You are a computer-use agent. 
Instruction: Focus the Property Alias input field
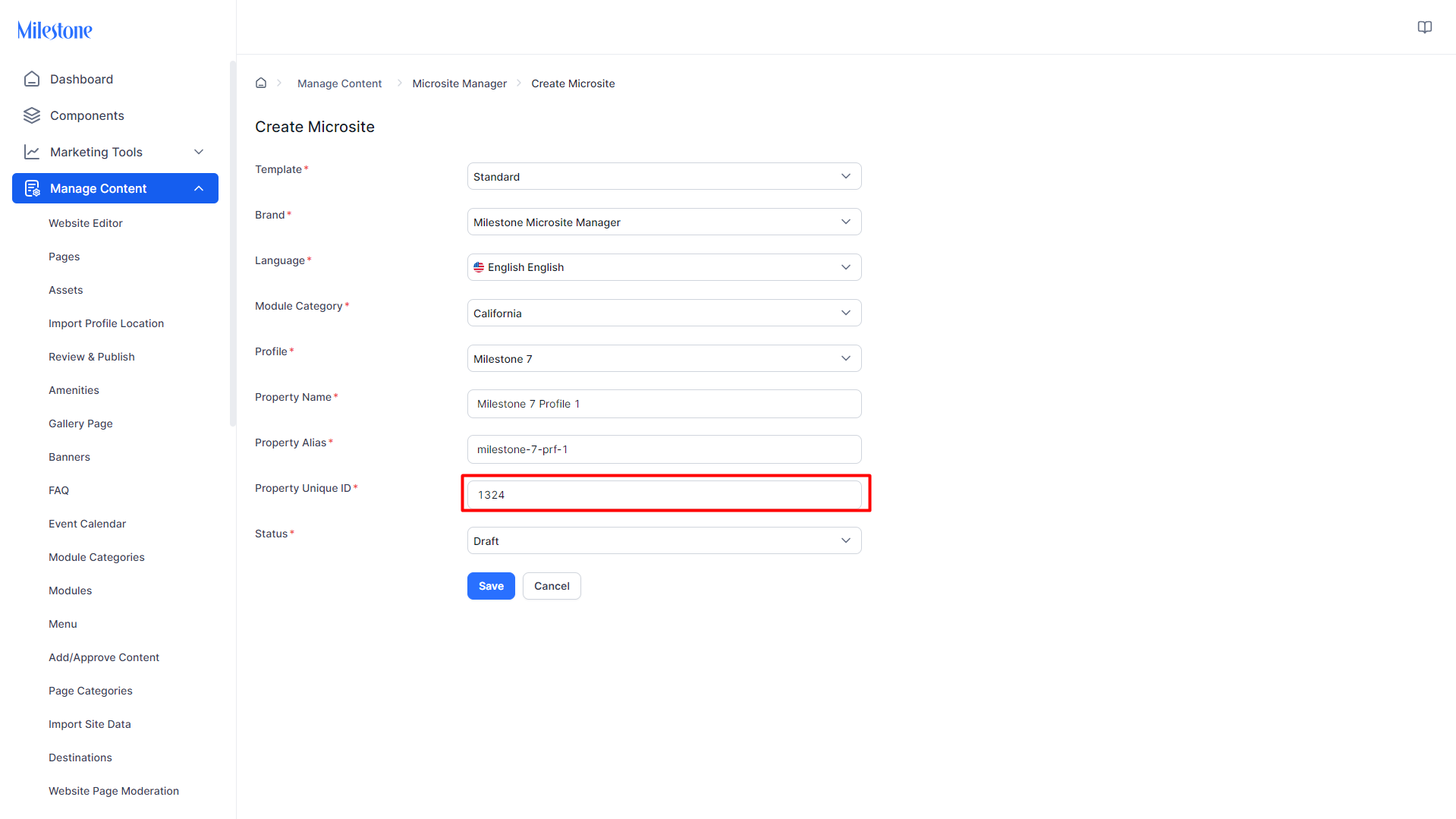click(665, 449)
